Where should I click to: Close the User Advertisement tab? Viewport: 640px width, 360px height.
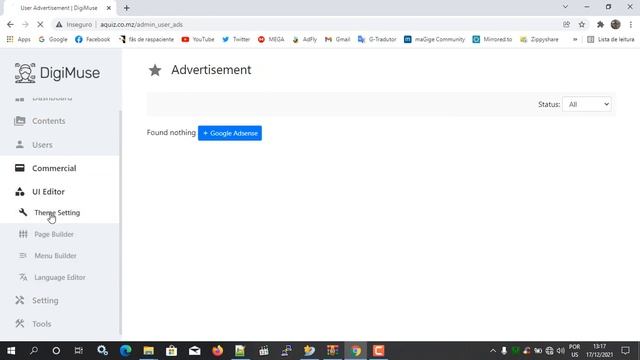click(109, 8)
